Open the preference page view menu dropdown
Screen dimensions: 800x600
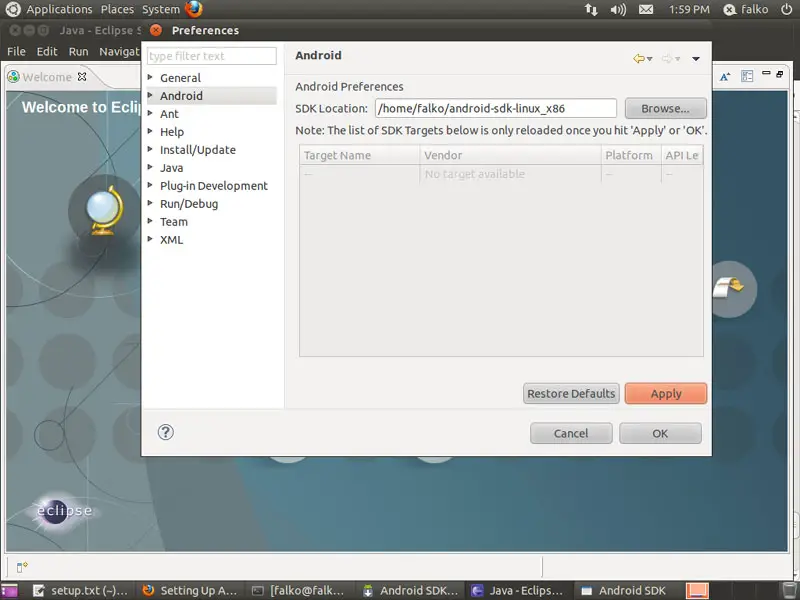(x=695, y=59)
